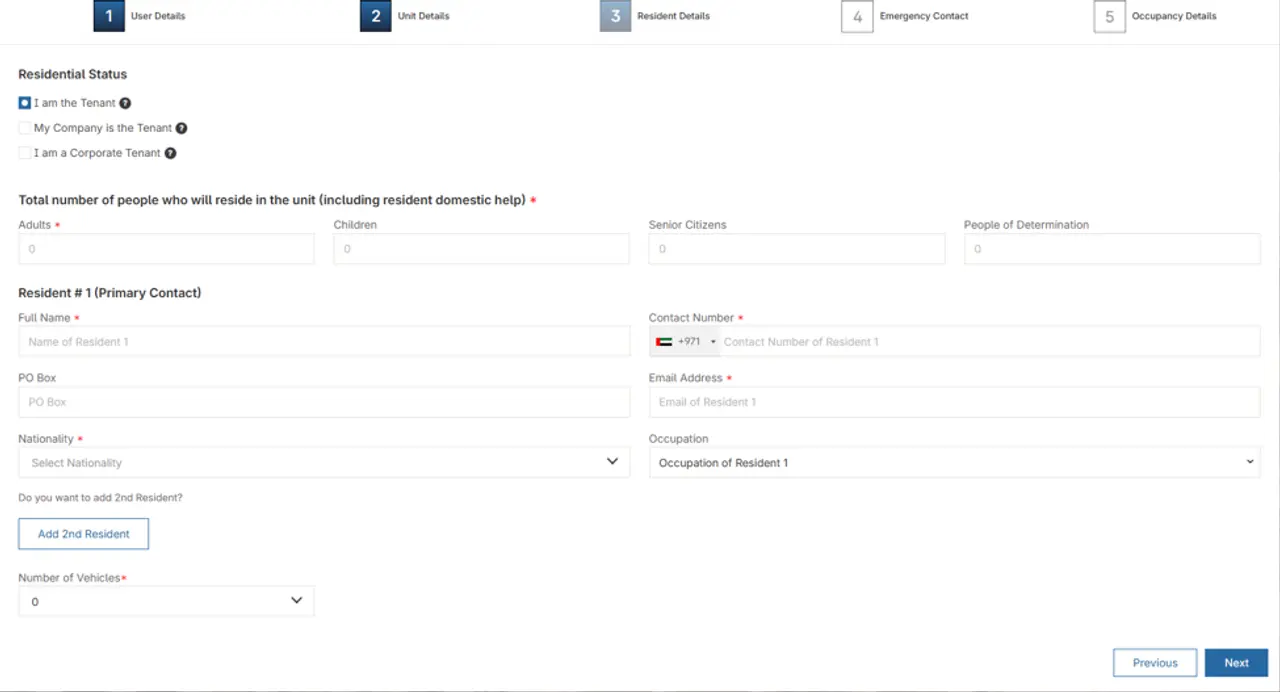The width and height of the screenshot is (1280, 692).
Task: Click the PO Box input field
Action: 324,402
